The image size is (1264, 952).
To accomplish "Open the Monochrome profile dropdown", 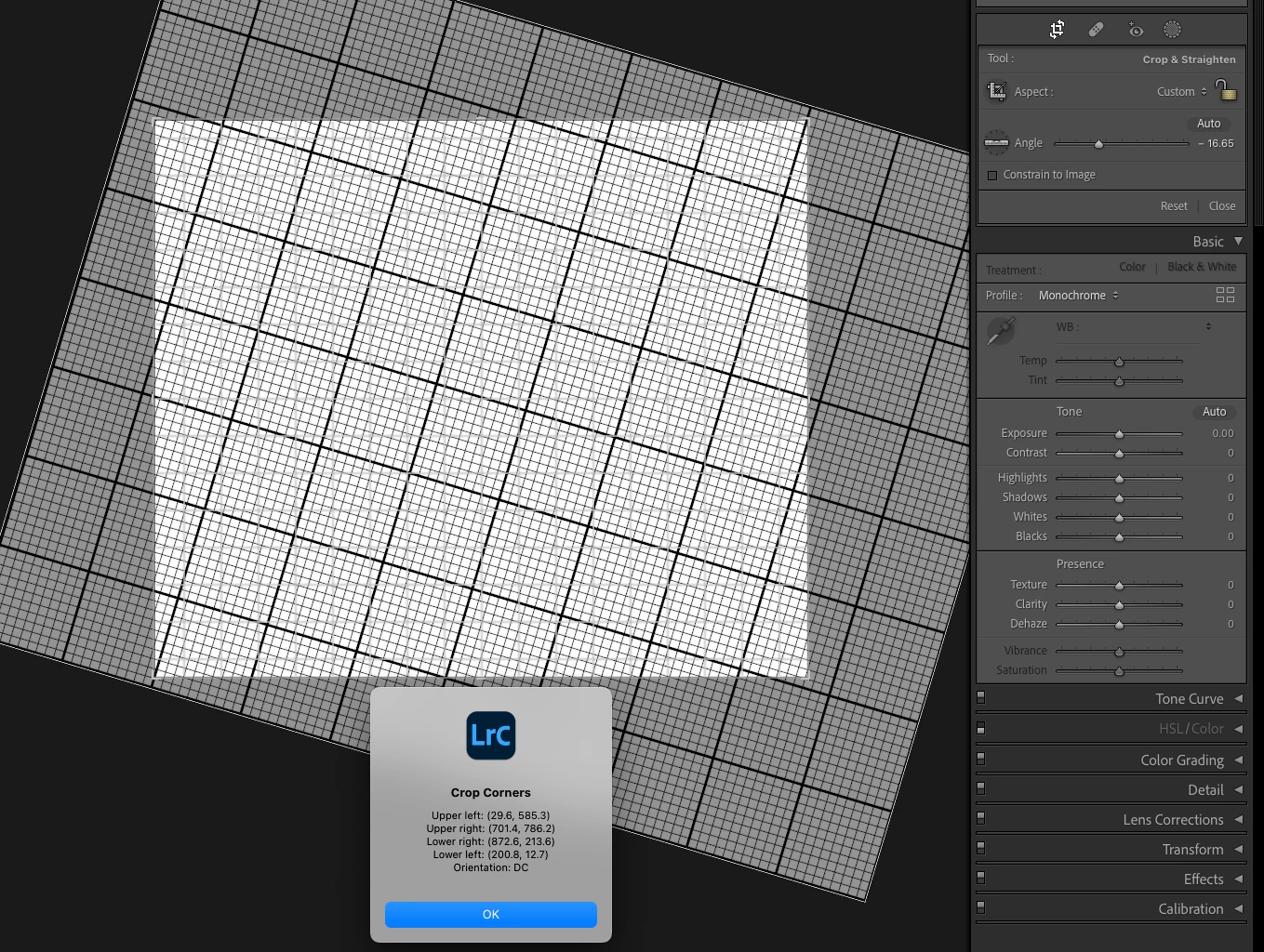I will coord(1079,296).
